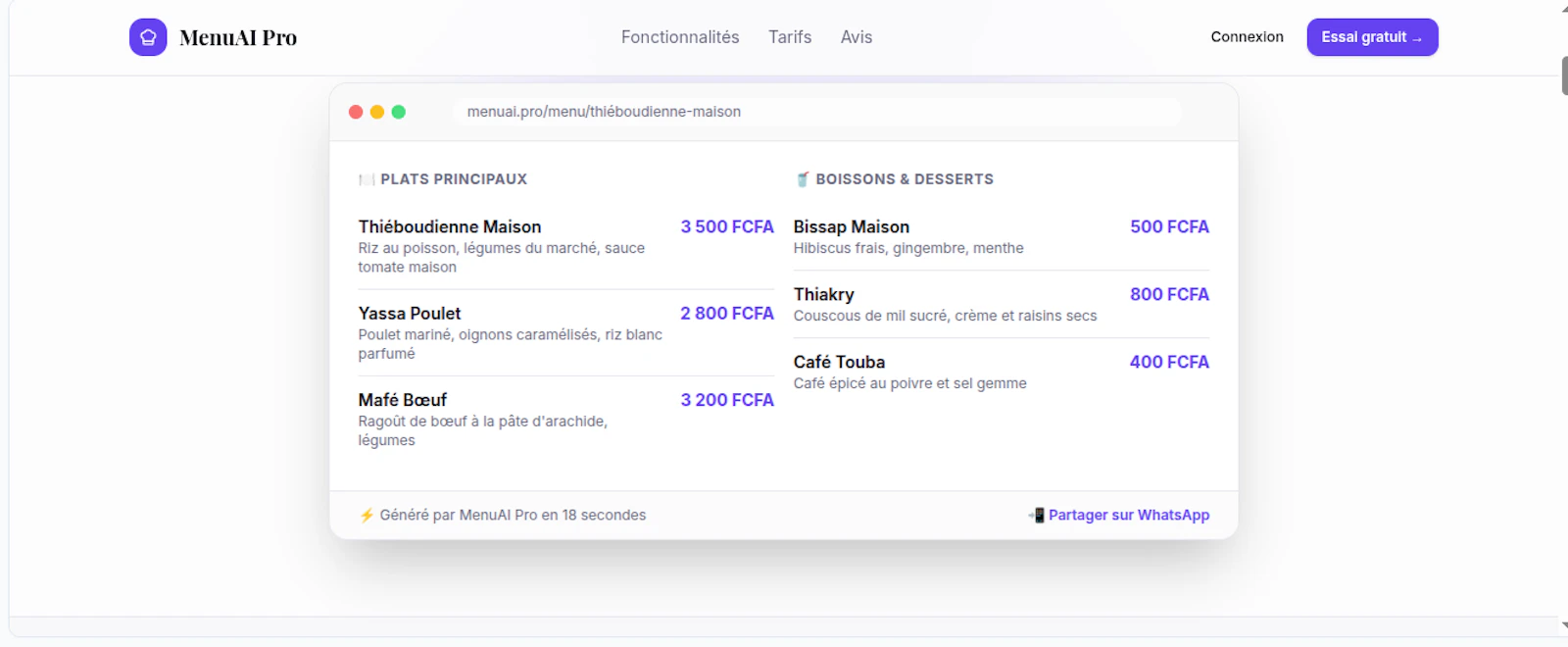
Task: Click the Café épicé au poivre description
Action: tap(910, 384)
